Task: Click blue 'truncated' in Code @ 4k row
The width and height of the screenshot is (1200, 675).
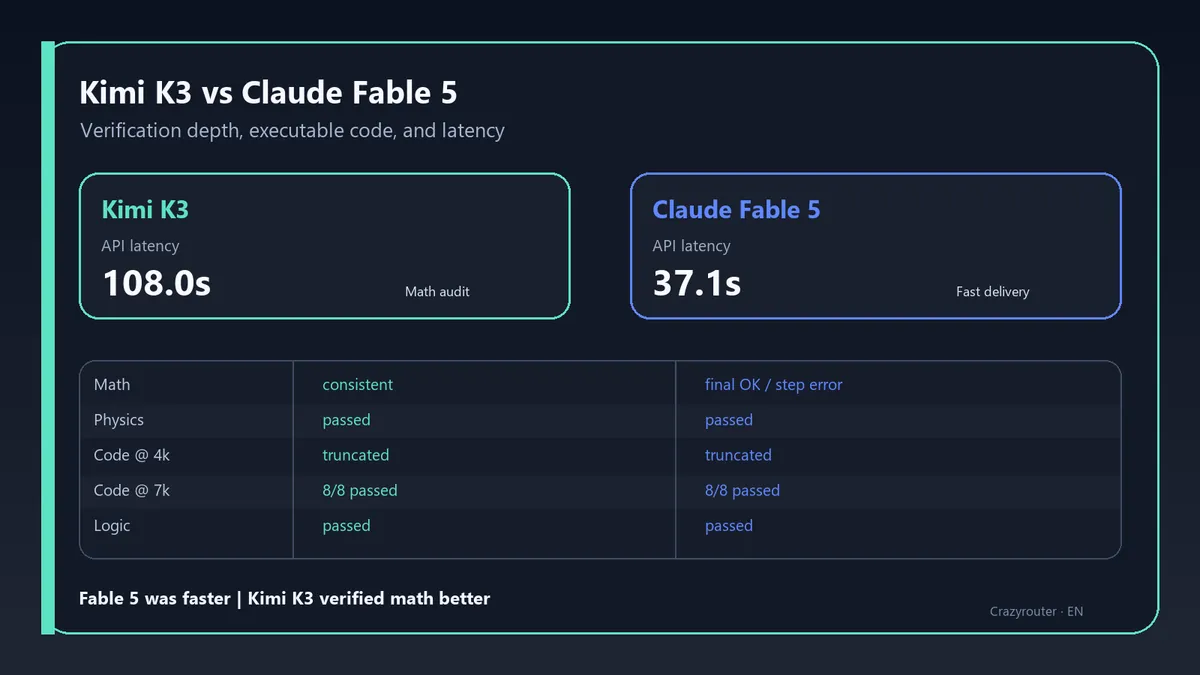Action: click(738, 455)
